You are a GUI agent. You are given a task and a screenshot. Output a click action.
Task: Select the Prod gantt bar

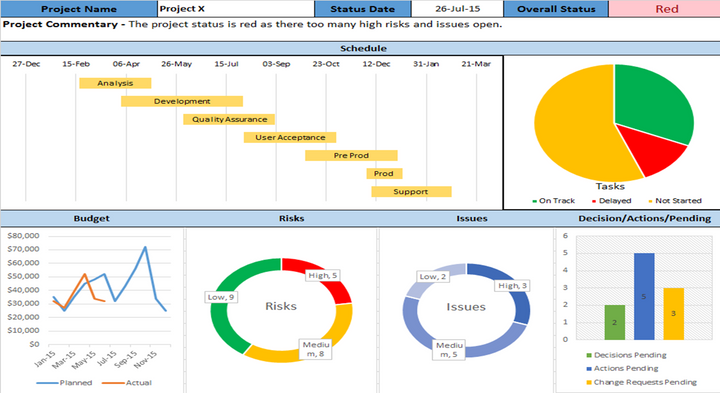[x=384, y=174]
